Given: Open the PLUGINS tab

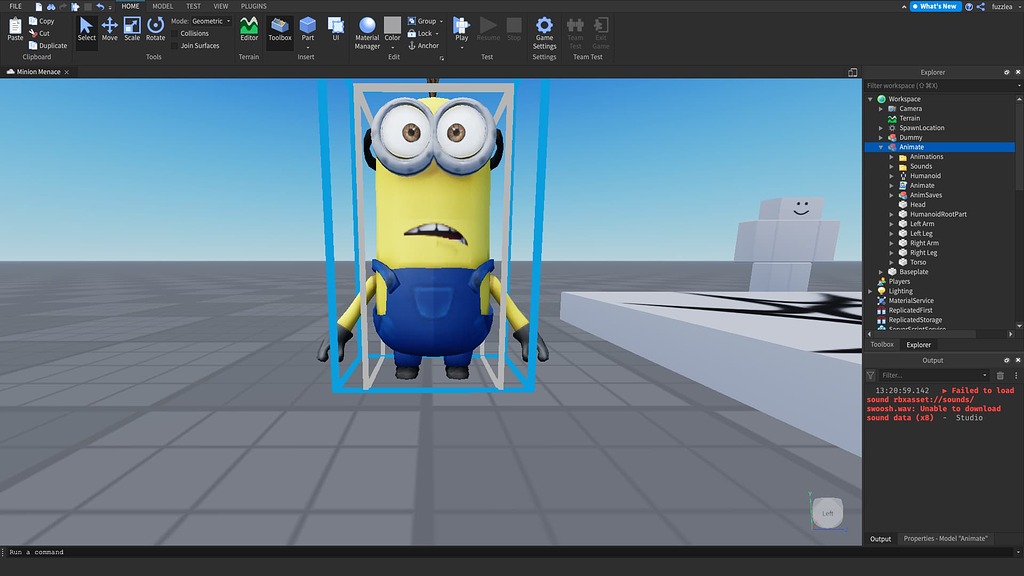Looking at the screenshot, I should point(253,6).
